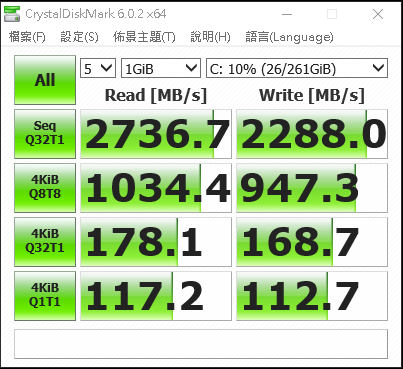Click the Read [MB/s] column header
Screen dimensions: 403x369
(156, 95)
